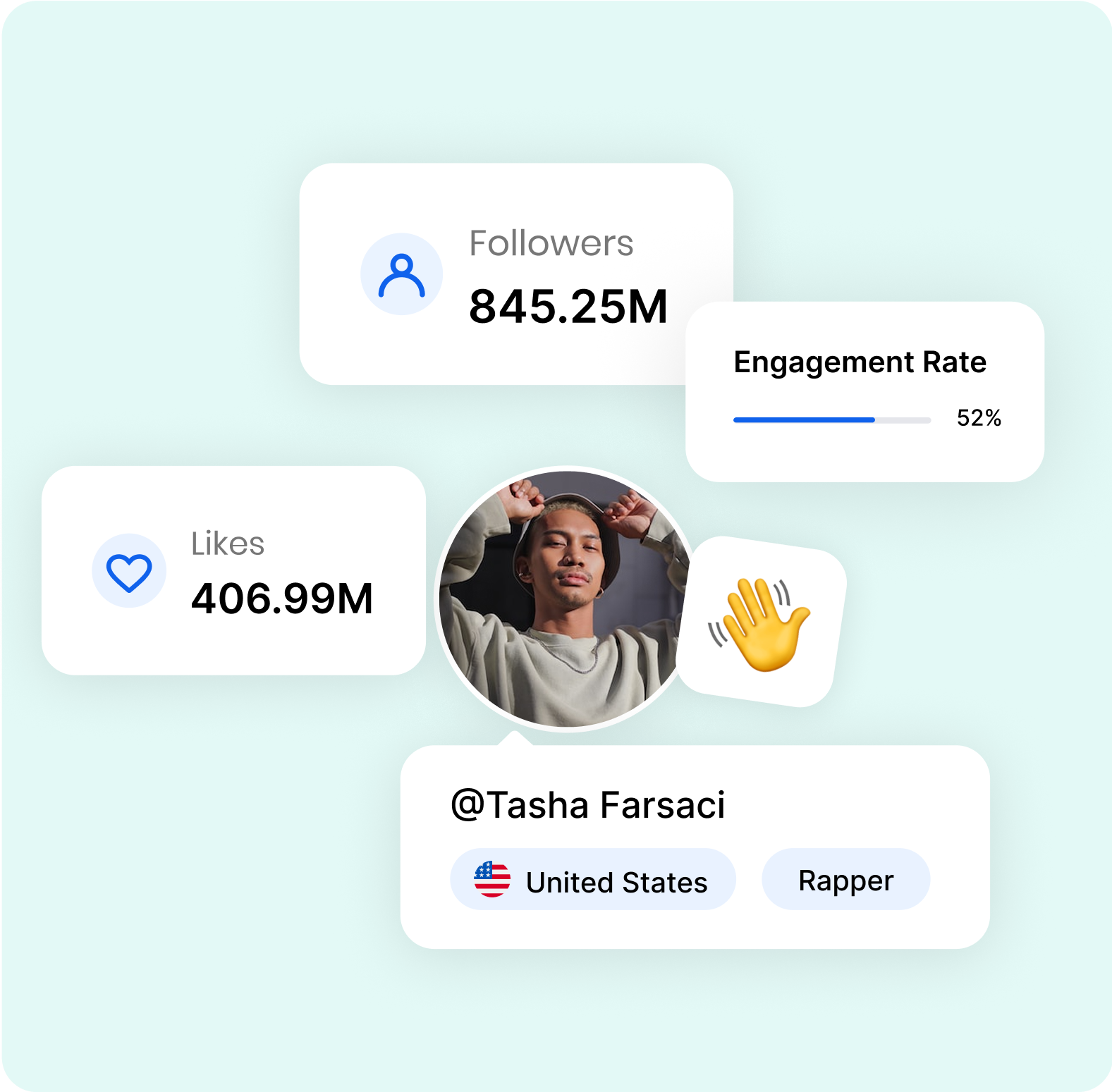This screenshot has height=1092, width=1112.
Task: Click the Engagement Rate progress bar
Action: pyautogui.click(x=832, y=420)
